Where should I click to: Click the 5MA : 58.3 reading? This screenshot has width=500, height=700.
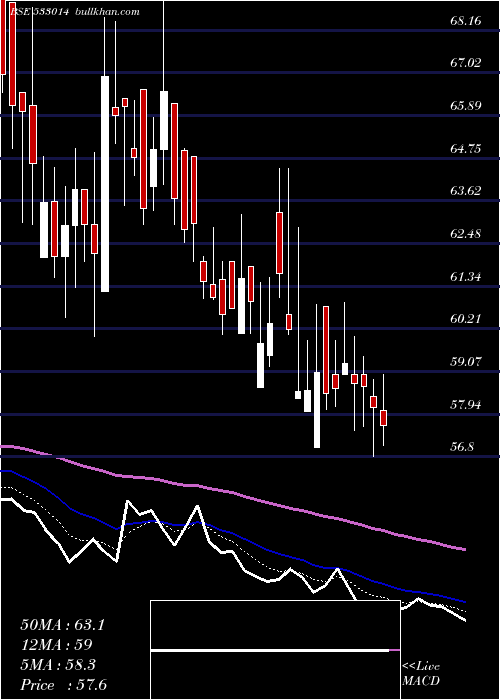58,665
